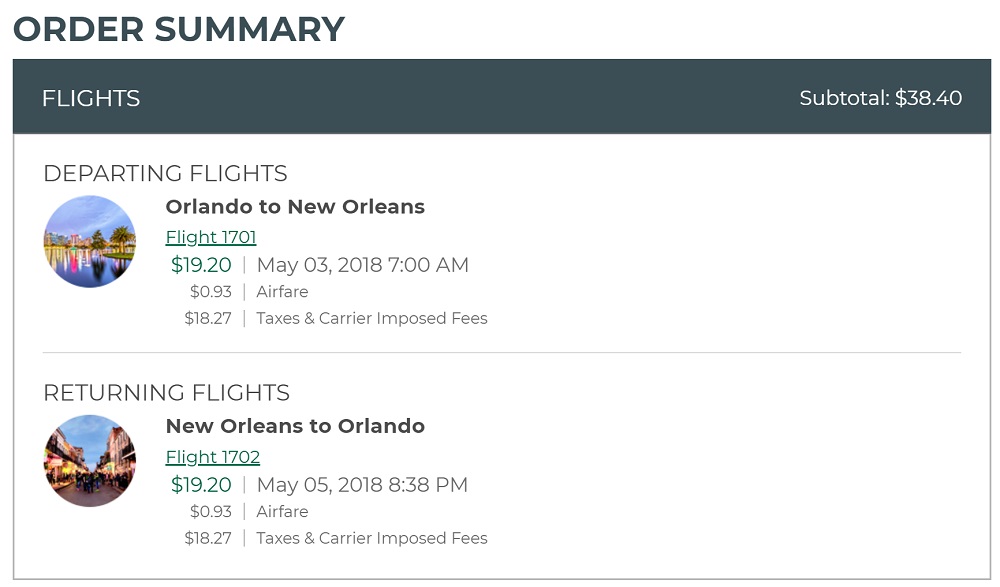Click the RETURNING FLIGHTS heading
The width and height of the screenshot is (1000, 587).
click(166, 392)
